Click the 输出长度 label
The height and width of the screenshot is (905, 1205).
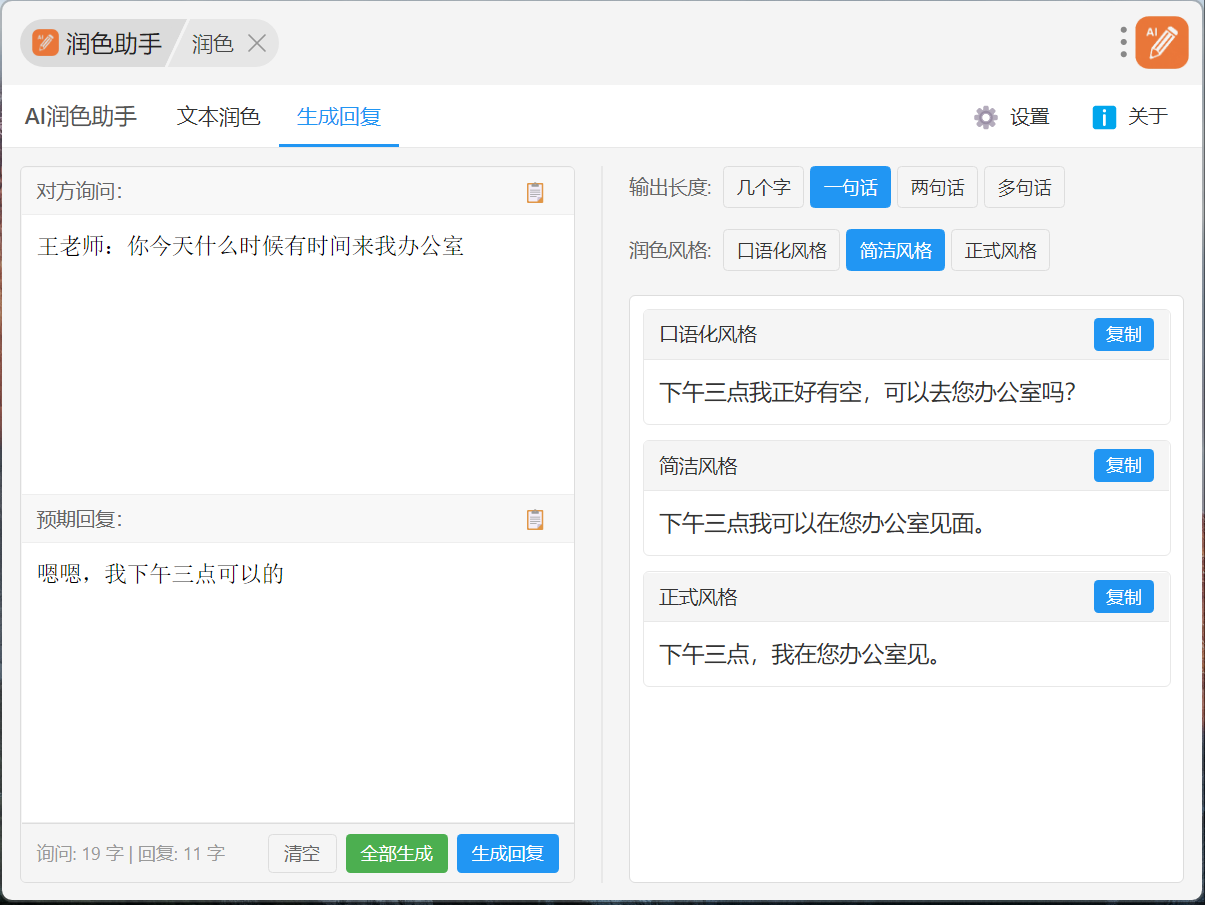coord(670,187)
